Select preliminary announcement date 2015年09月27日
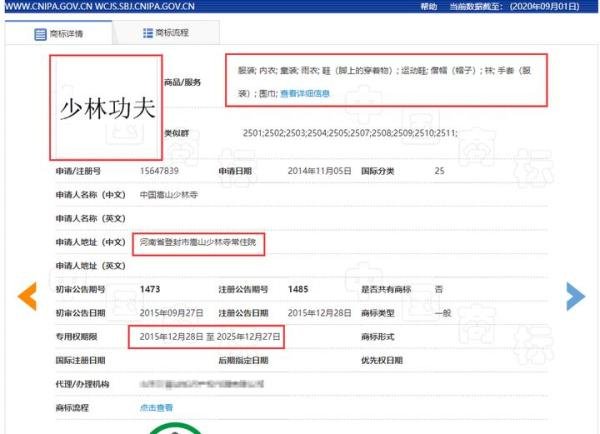Viewport: 600px width, 434px height. point(171,313)
